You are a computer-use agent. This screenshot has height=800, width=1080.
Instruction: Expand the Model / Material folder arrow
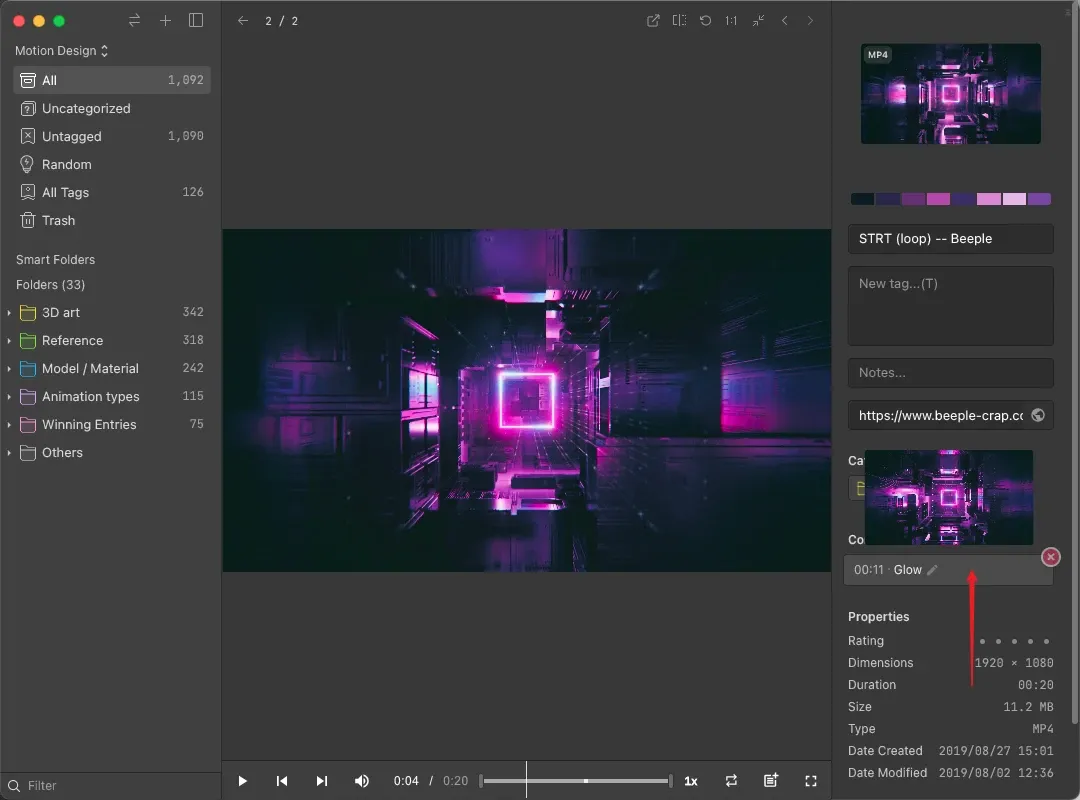coord(9,369)
